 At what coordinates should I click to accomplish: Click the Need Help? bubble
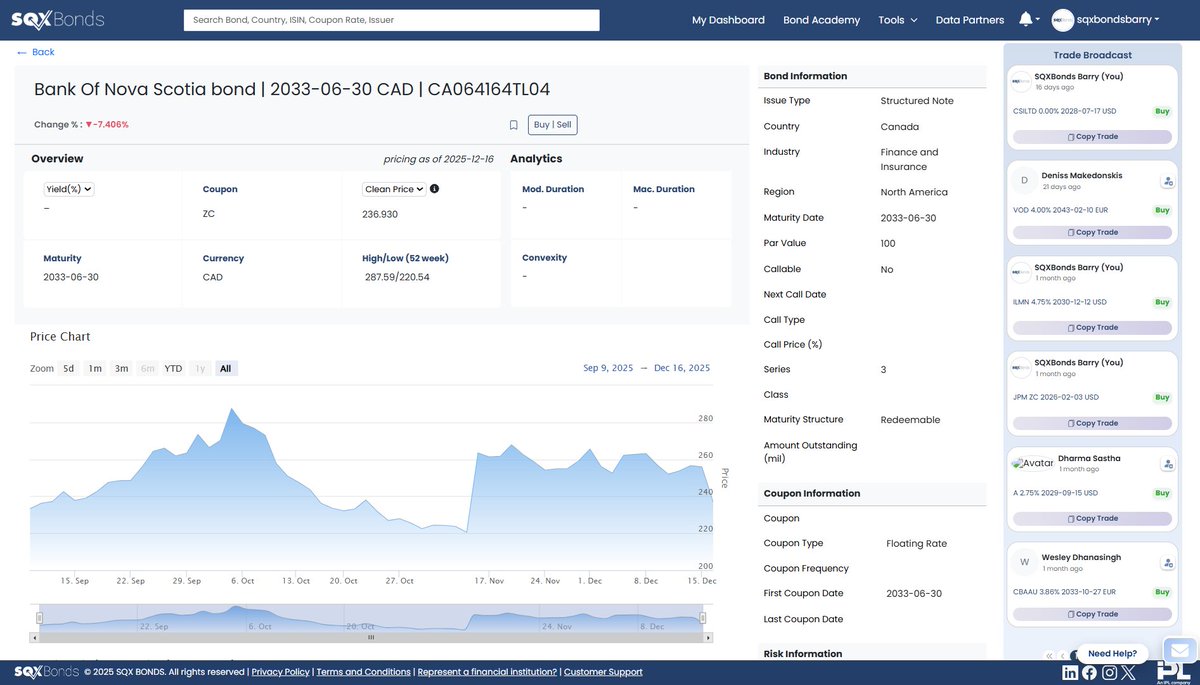click(1112, 653)
